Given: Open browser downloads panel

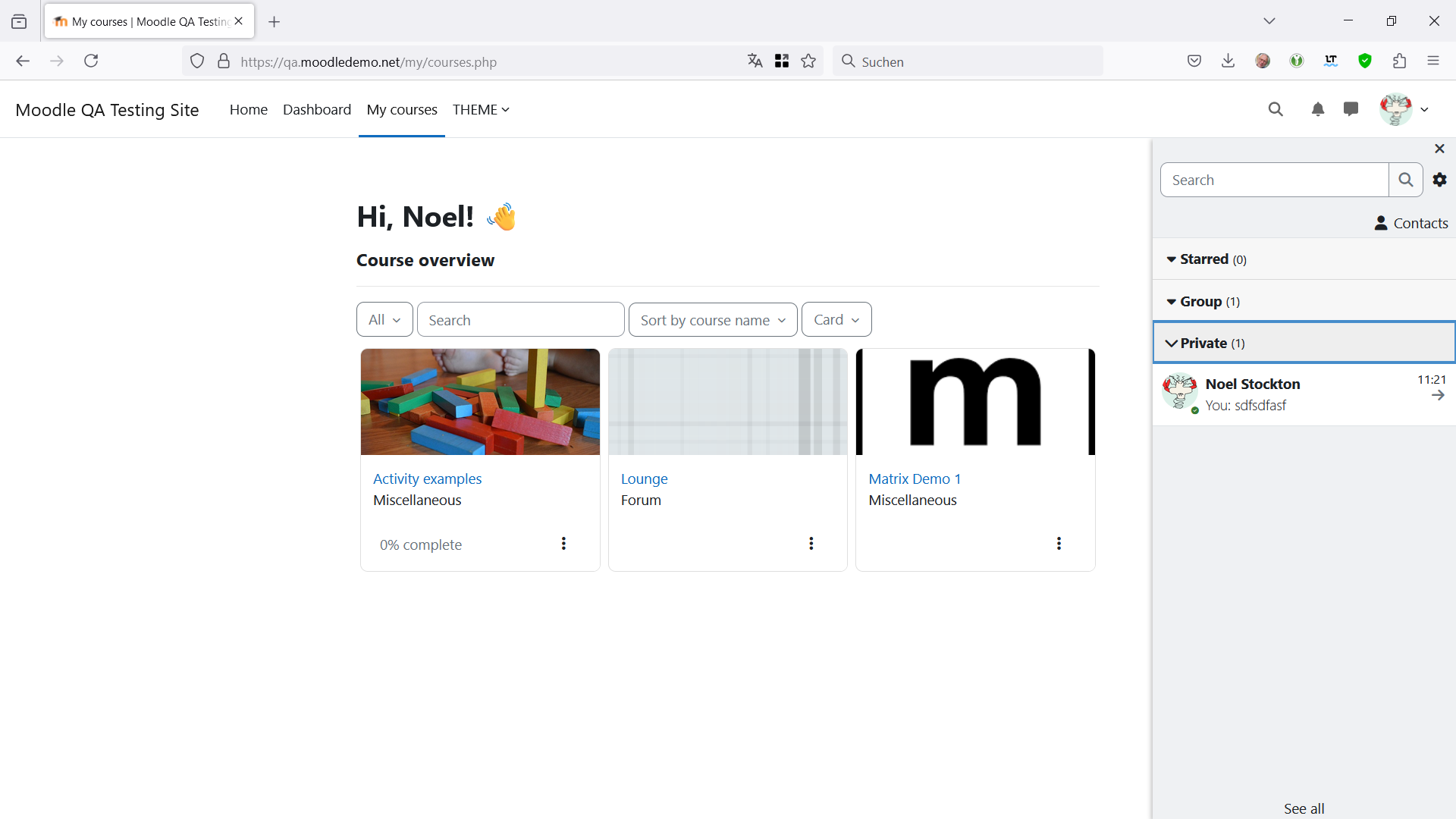Looking at the screenshot, I should point(1228,61).
